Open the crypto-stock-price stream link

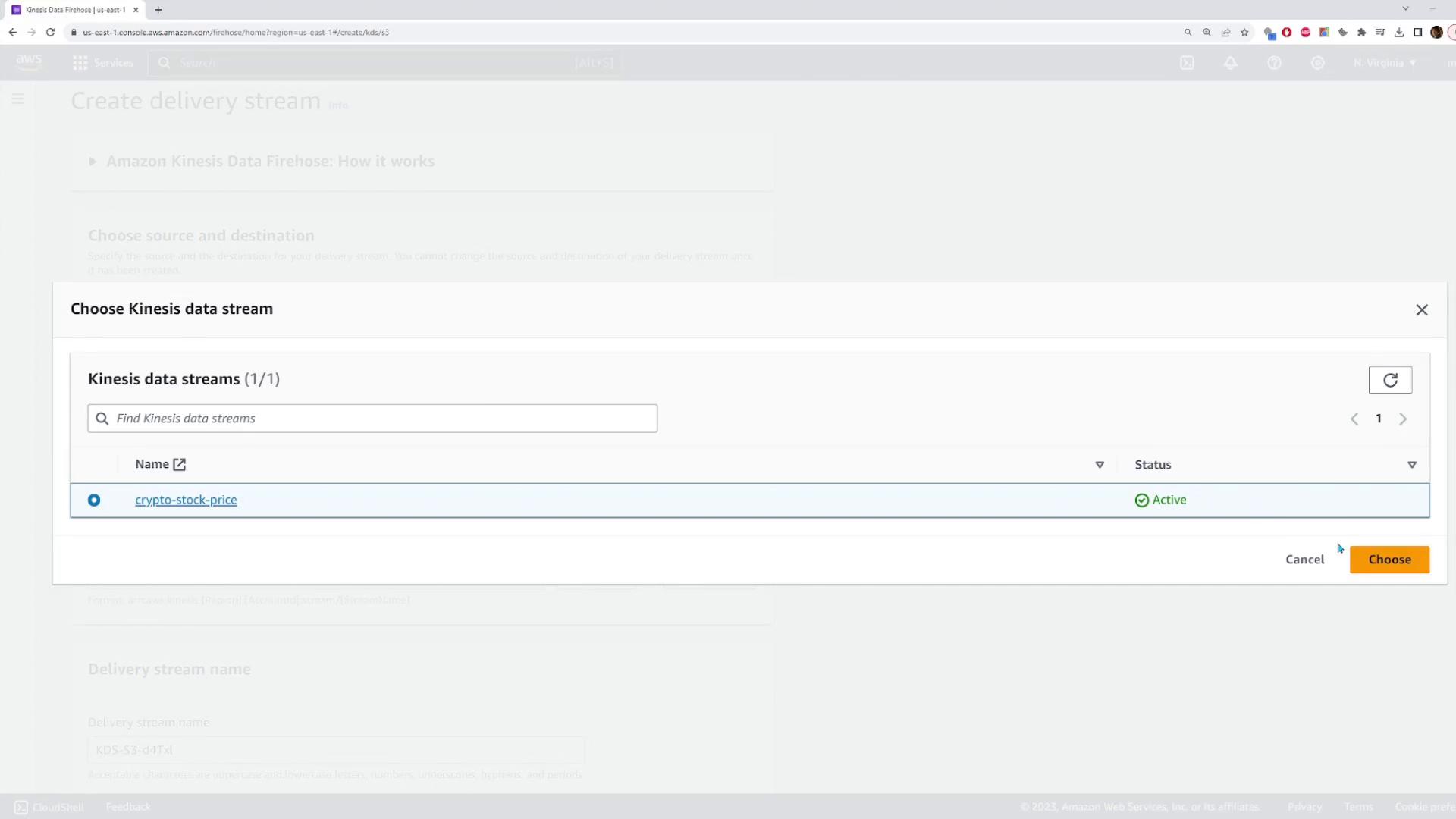(186, 500)
